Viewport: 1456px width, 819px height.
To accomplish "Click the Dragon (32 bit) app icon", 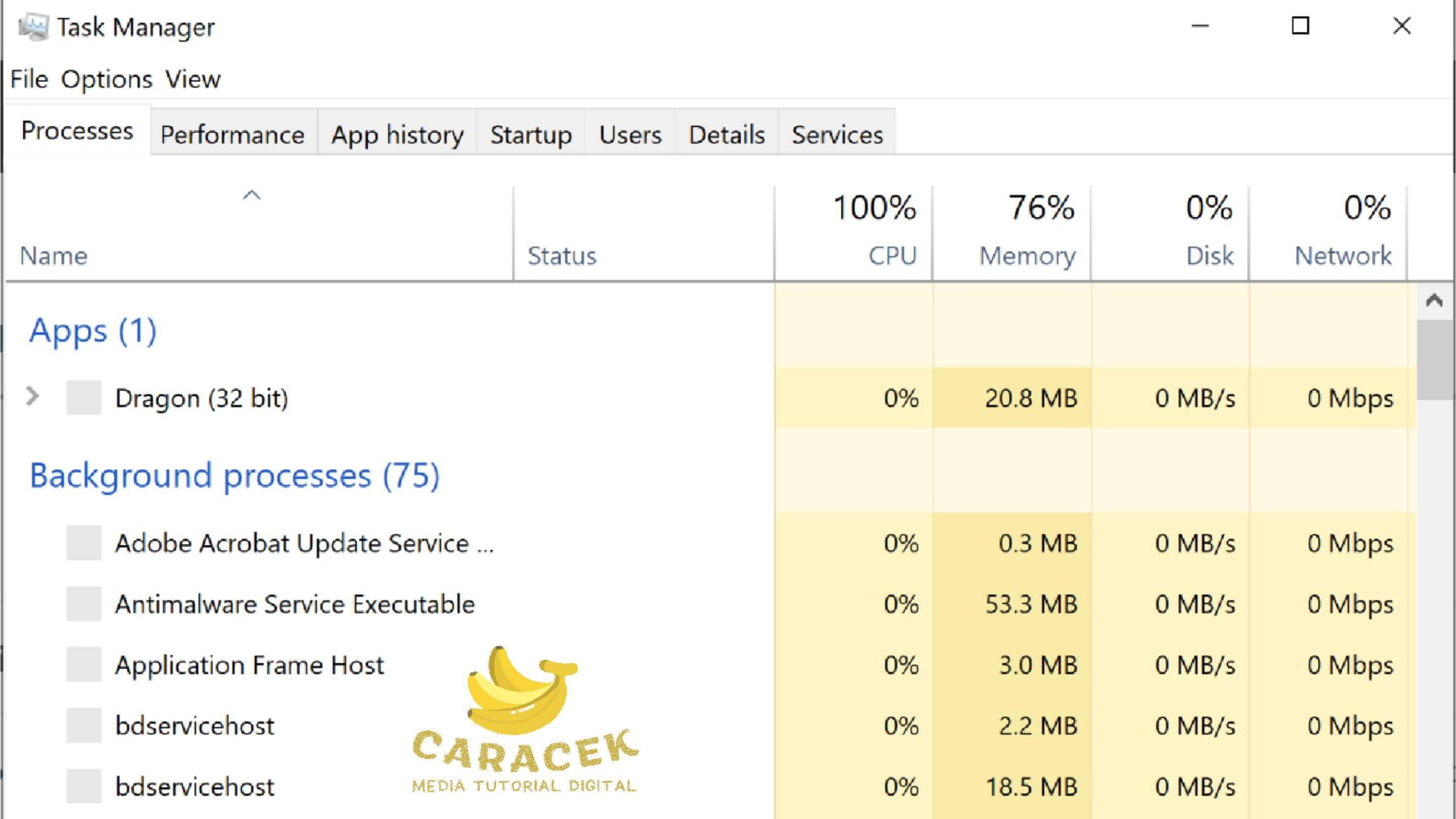I will 84,398.
